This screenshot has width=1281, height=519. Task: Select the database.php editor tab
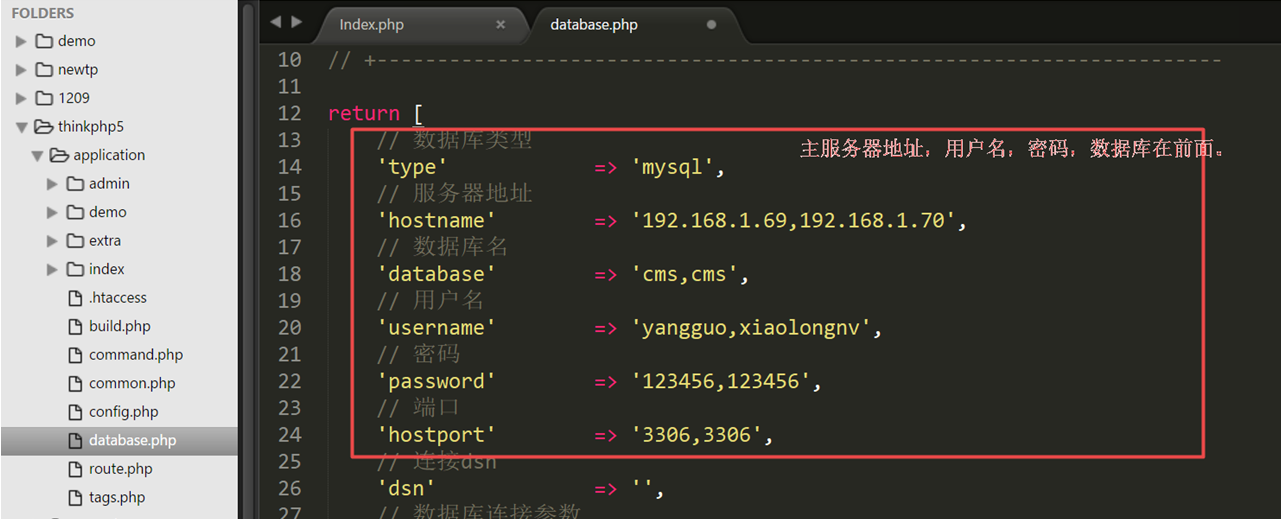[593, 24]
